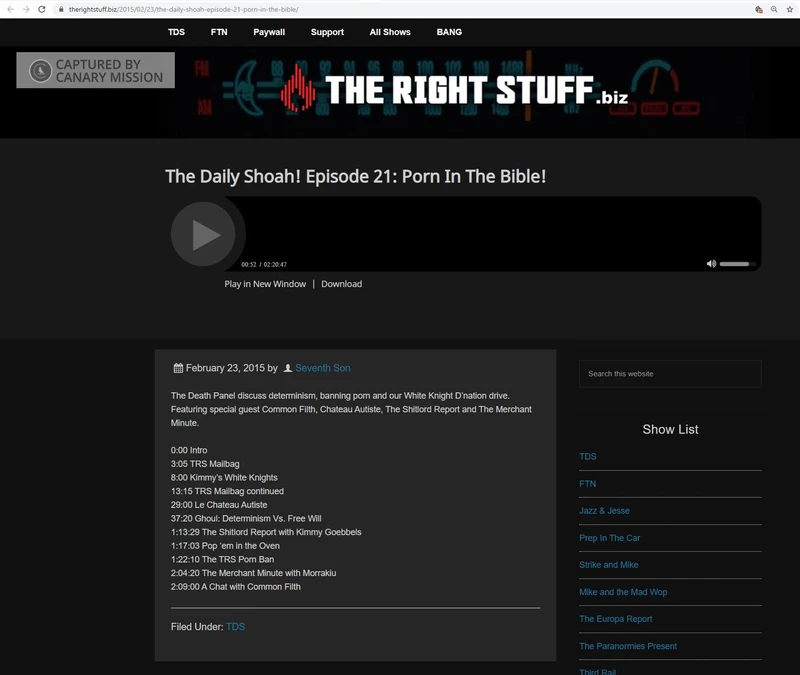Play the episode audio
Screen dimensions: 800x675
point(207,233)
